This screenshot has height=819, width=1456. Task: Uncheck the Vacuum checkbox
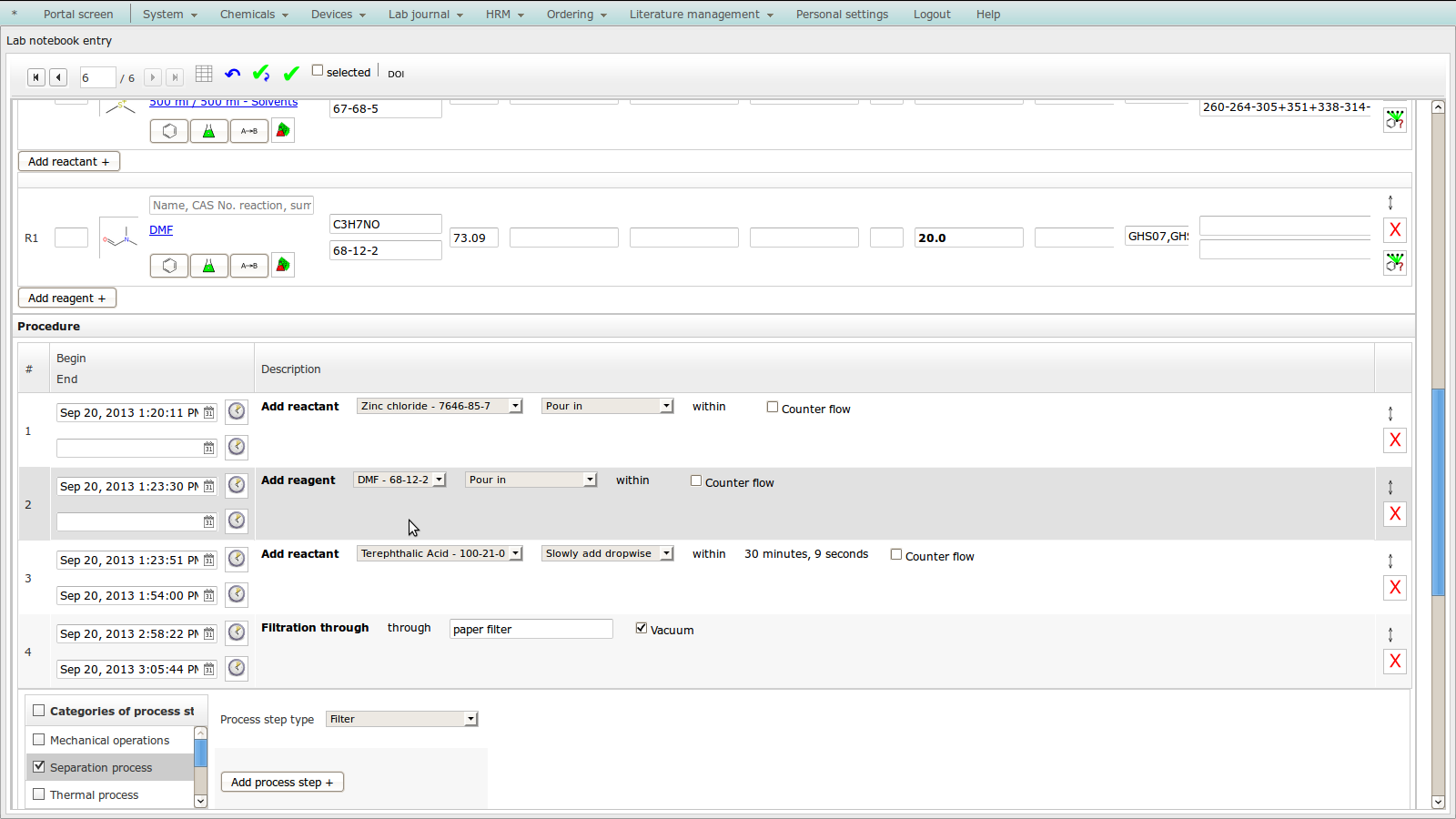click(x=642, y=629)
